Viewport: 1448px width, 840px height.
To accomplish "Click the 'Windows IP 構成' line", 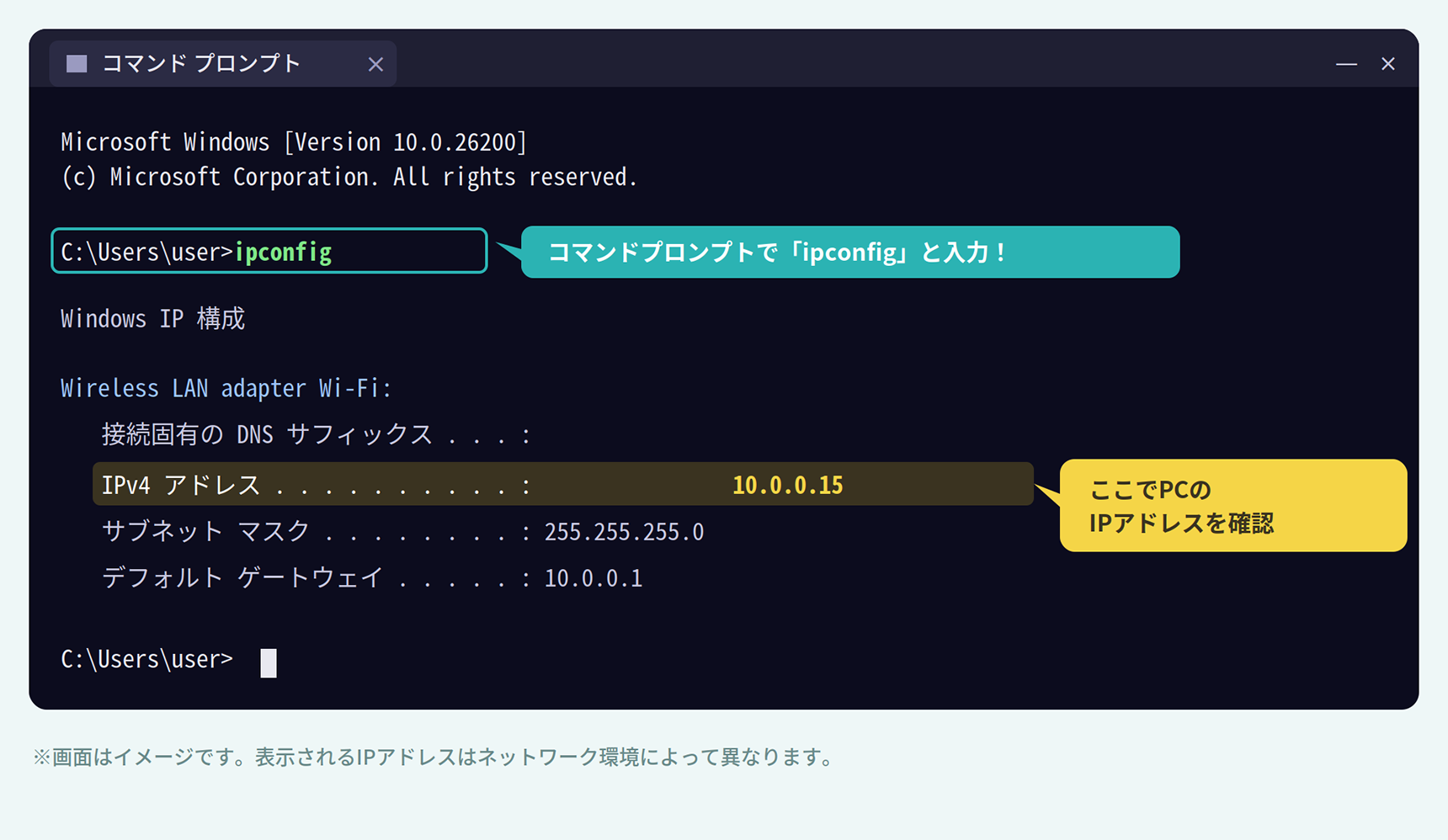I will point(152,318).
